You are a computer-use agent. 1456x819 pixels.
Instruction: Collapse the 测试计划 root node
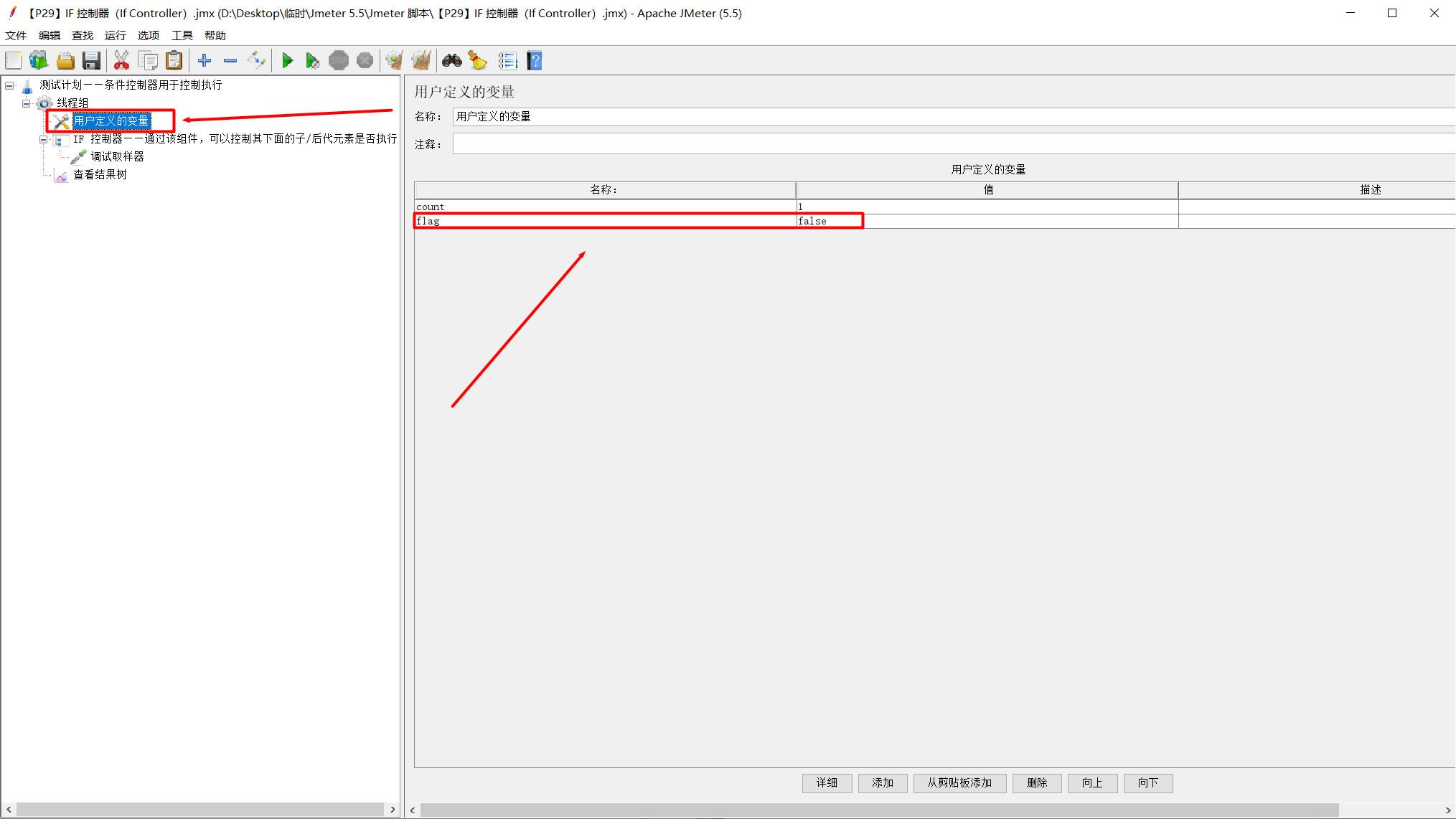click(8, 85)
